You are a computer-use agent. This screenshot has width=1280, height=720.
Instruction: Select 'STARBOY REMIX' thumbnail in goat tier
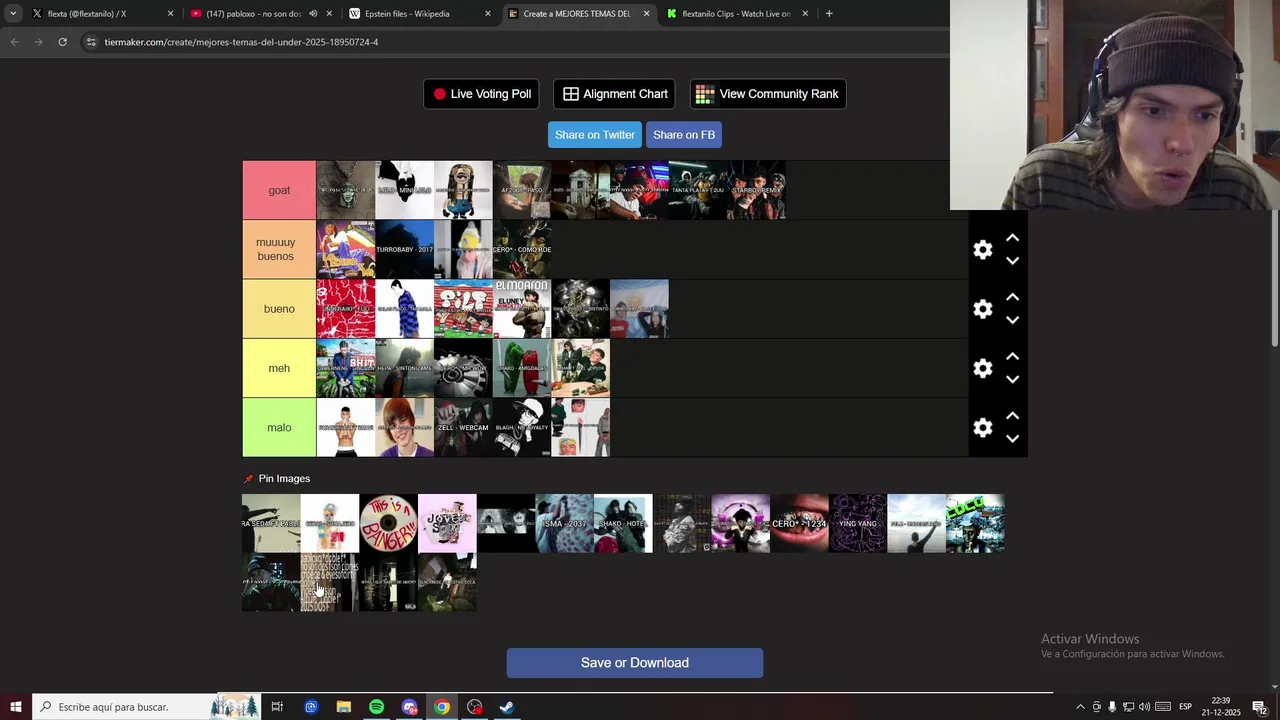[x=757, y=190]
